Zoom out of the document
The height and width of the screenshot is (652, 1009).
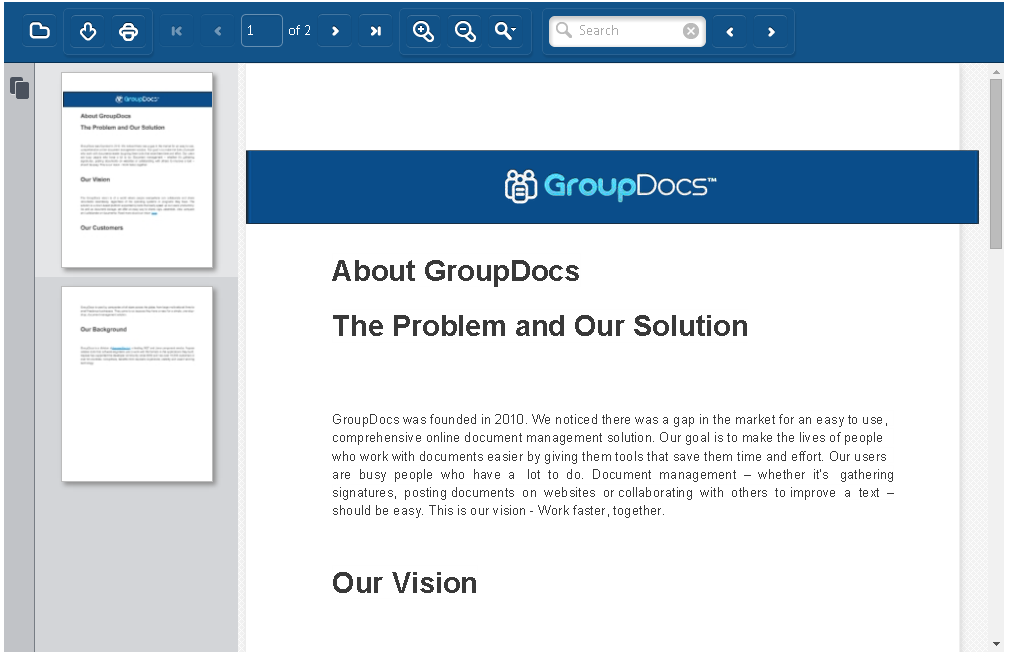tap(465, 31)
